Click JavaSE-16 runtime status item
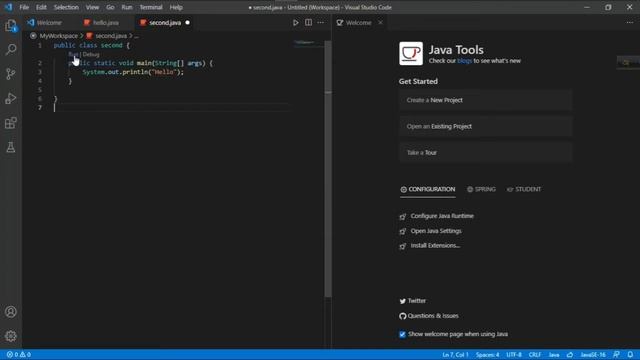This screenshot has width=640, height=360. coord(593,355)
